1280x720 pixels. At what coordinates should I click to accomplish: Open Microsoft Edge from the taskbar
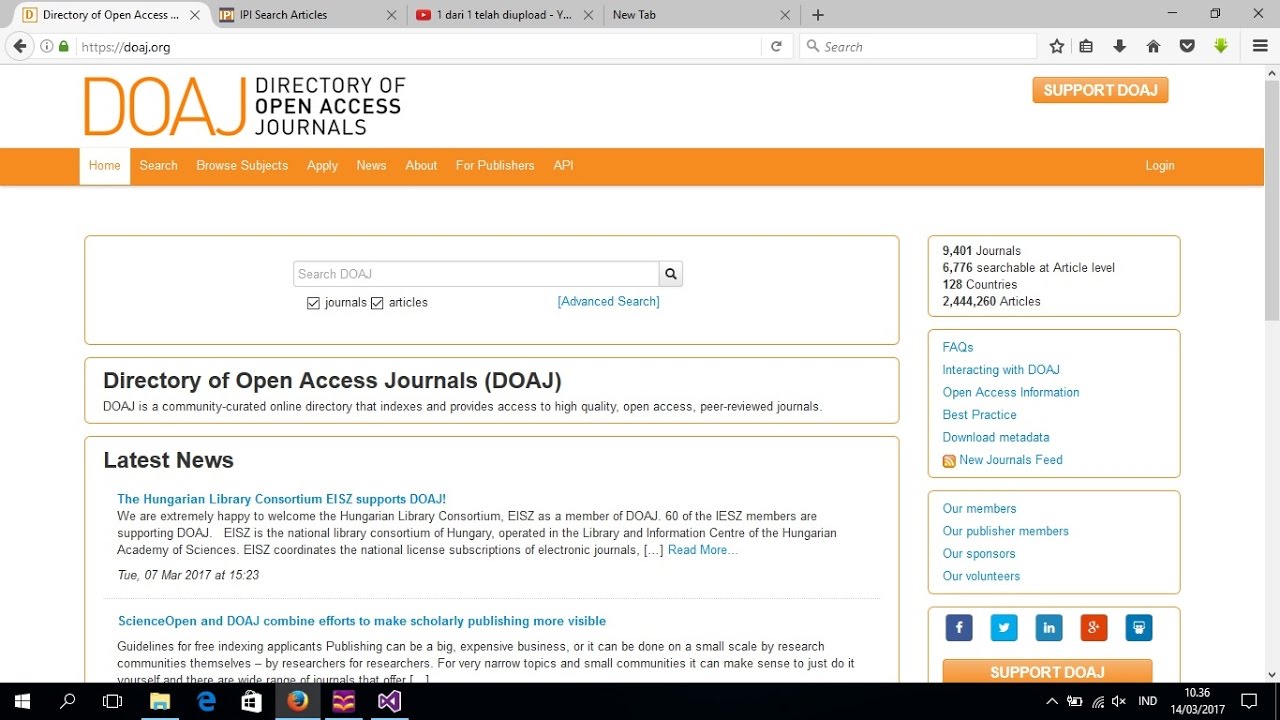pos(206,701)
